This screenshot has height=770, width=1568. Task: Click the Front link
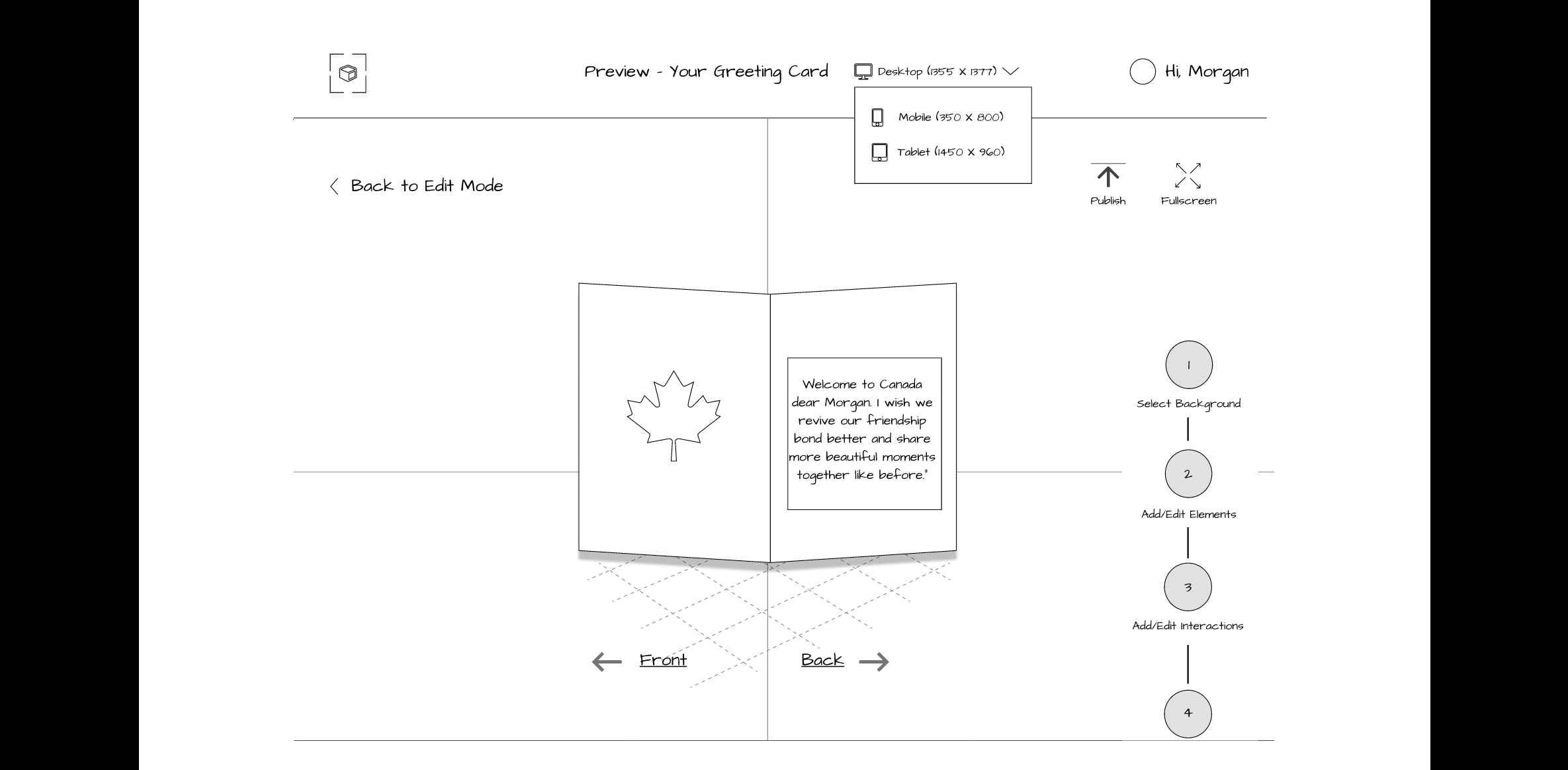coord(663,660)
